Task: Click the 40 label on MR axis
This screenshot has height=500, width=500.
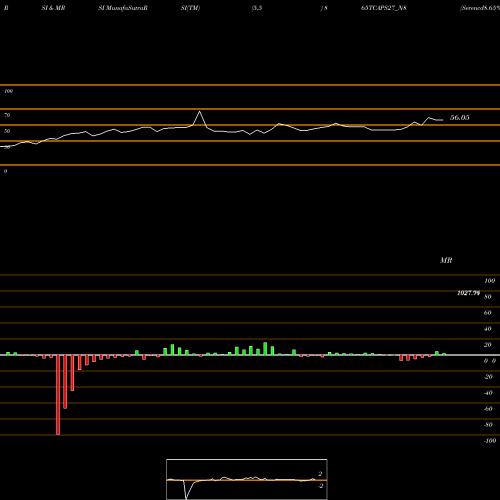Action: (x=488, y=329)
